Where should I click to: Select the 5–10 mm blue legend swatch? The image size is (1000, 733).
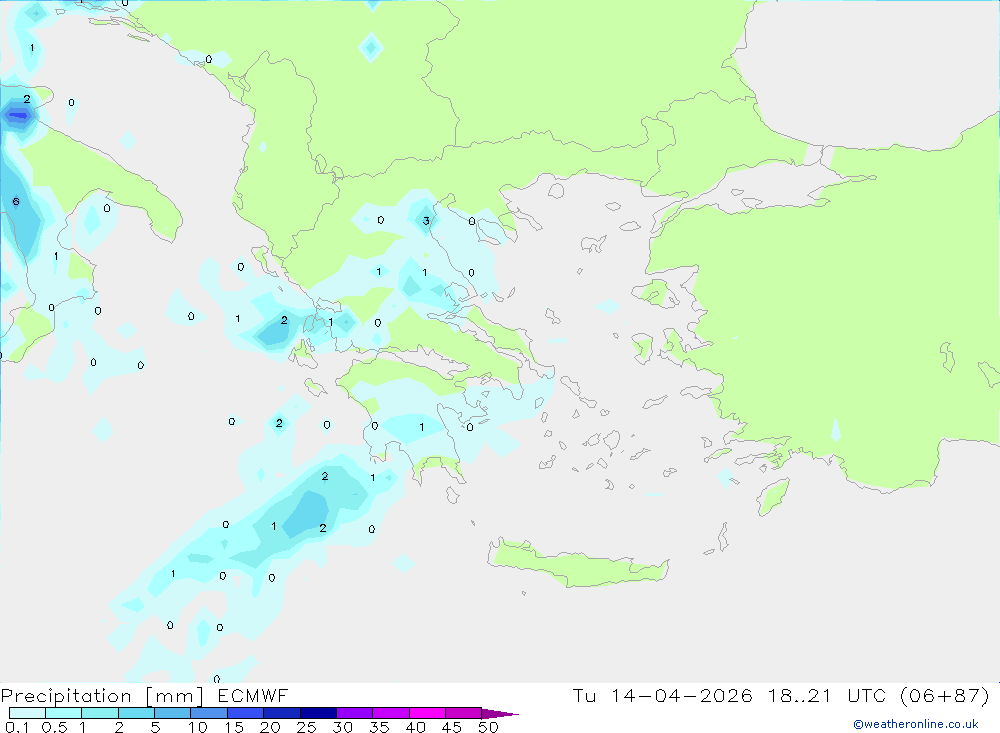click(x=173, y=713)
